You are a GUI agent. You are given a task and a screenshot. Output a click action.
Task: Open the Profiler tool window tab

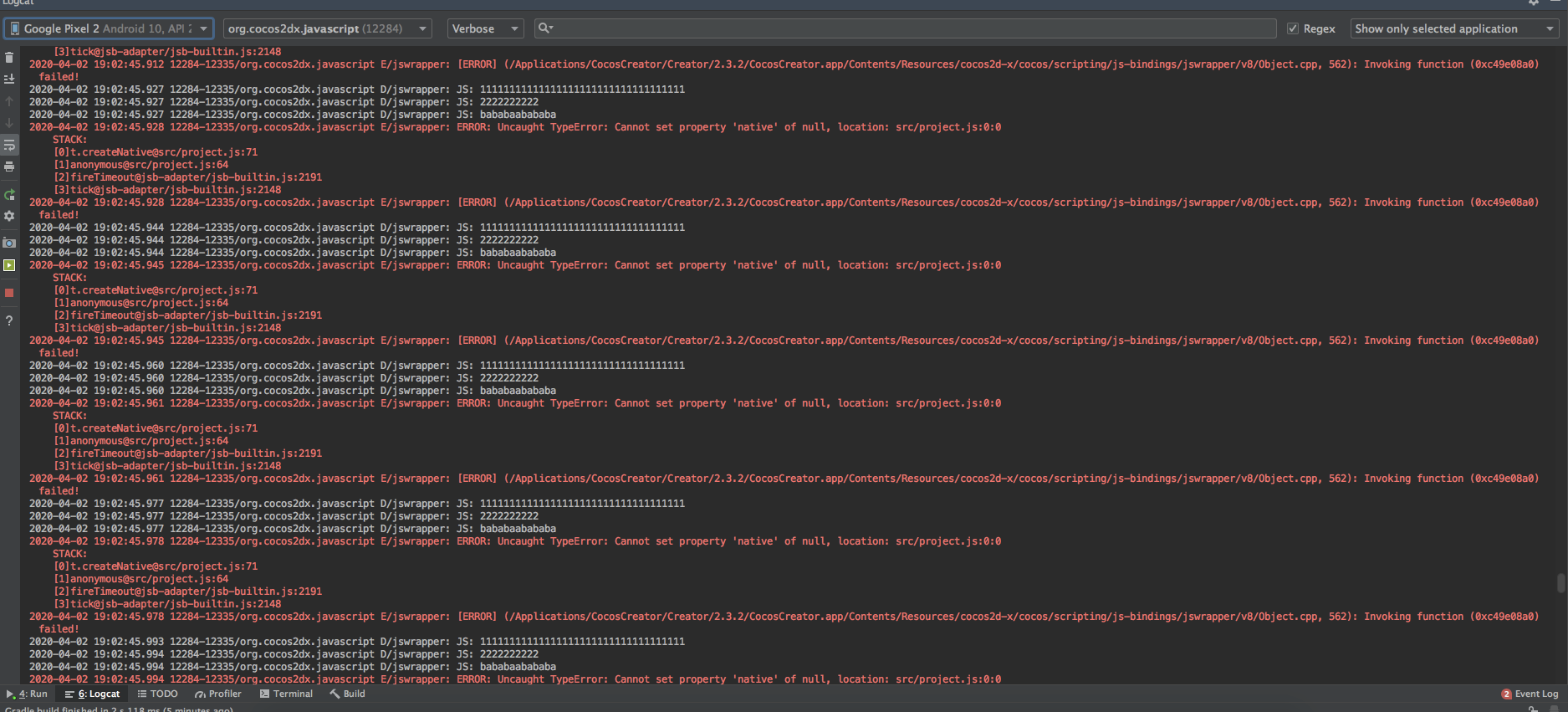(218, 694)
